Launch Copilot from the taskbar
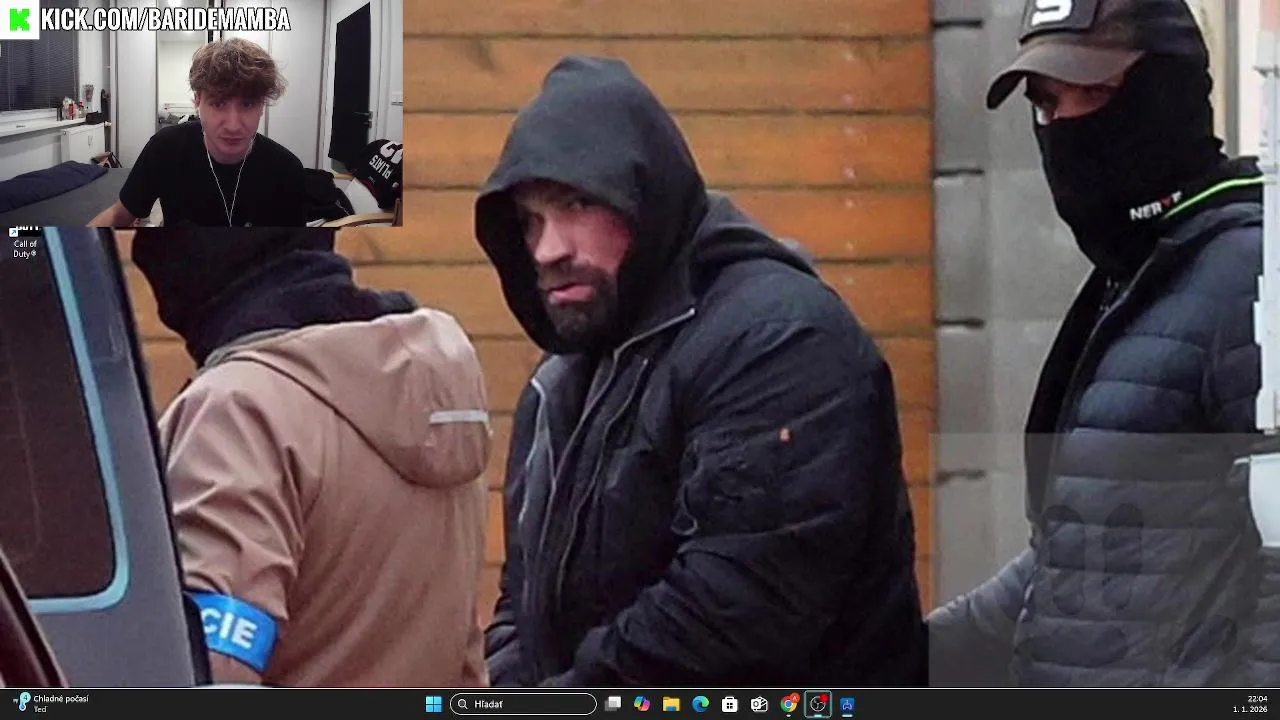 (642, 704)
